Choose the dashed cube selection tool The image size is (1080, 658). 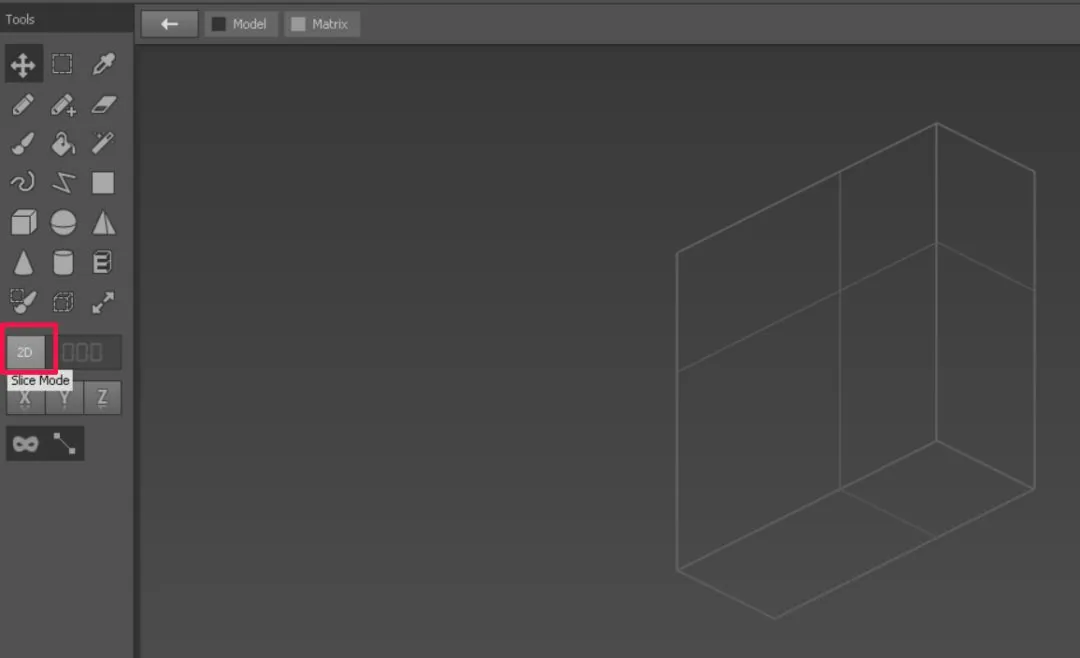[63, 302]
